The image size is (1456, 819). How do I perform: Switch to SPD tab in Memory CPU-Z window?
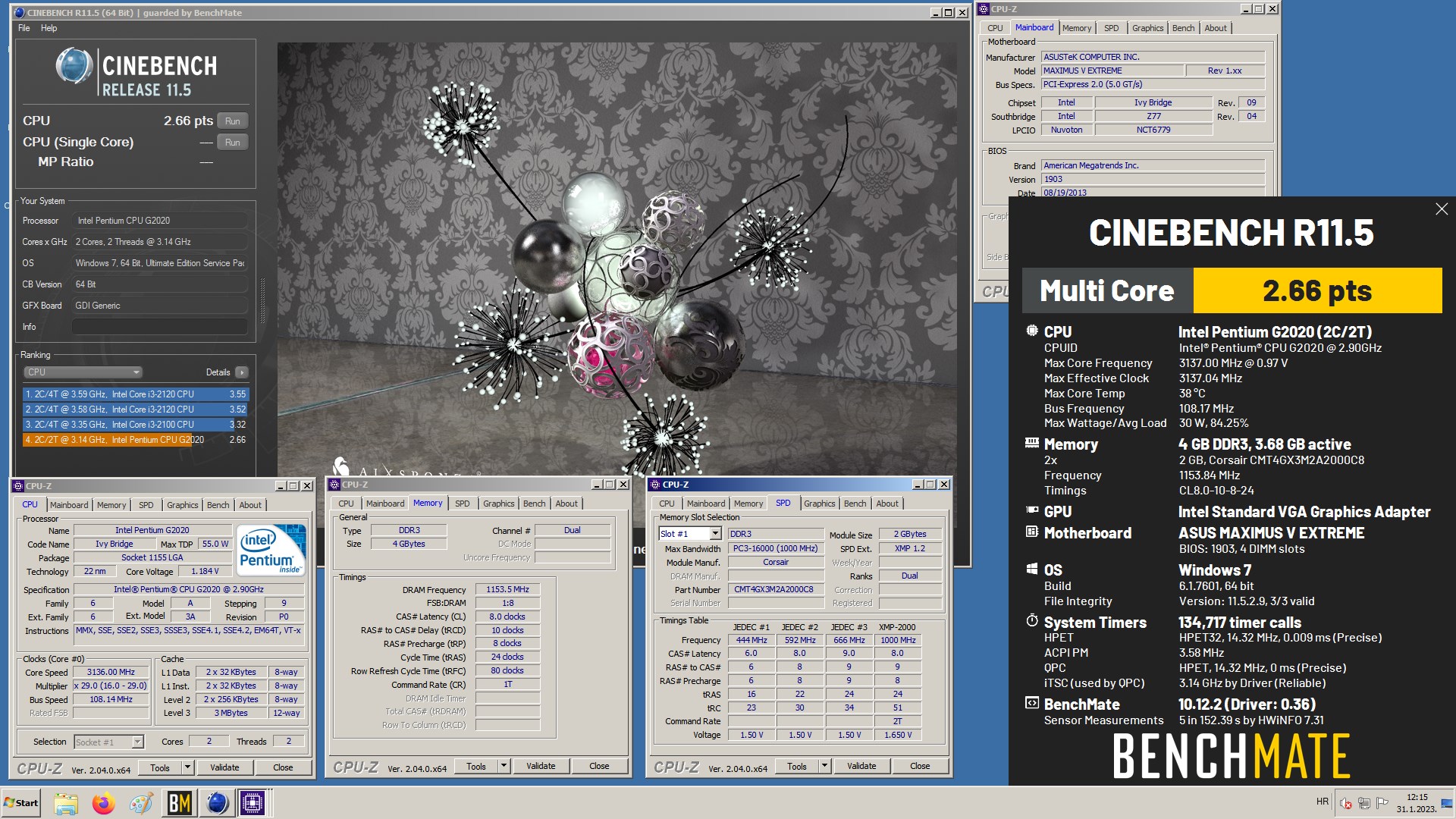click(462, 504)
